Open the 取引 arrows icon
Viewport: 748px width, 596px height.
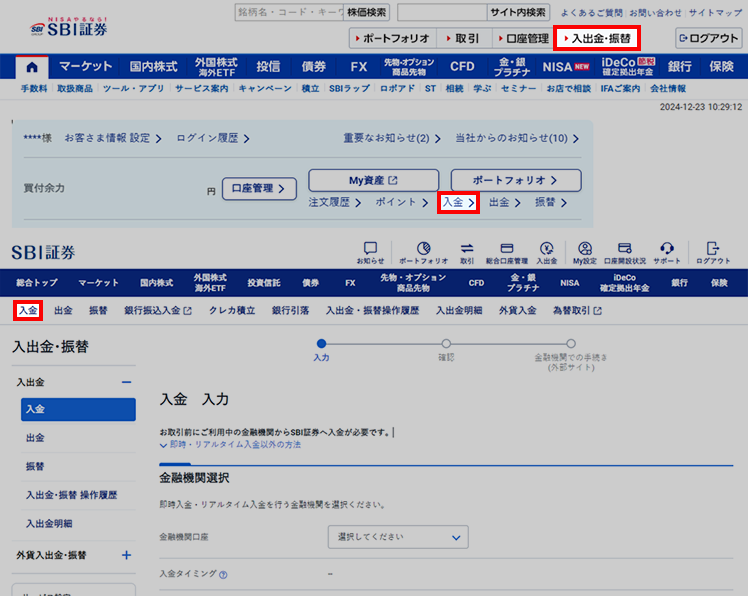coord(467,252)
